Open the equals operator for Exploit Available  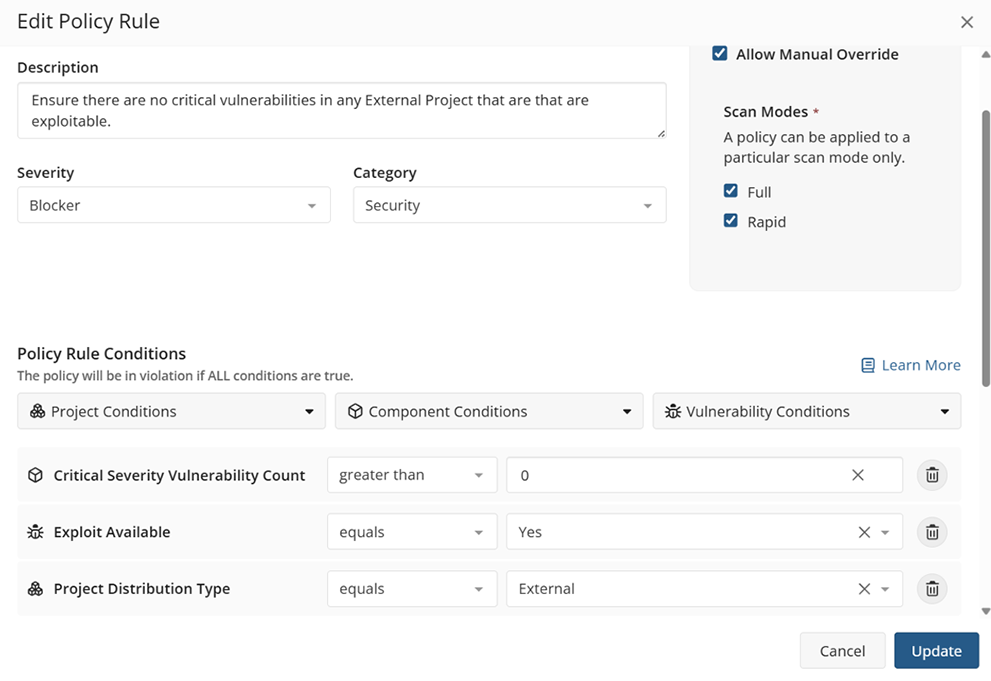coord(412,532)
